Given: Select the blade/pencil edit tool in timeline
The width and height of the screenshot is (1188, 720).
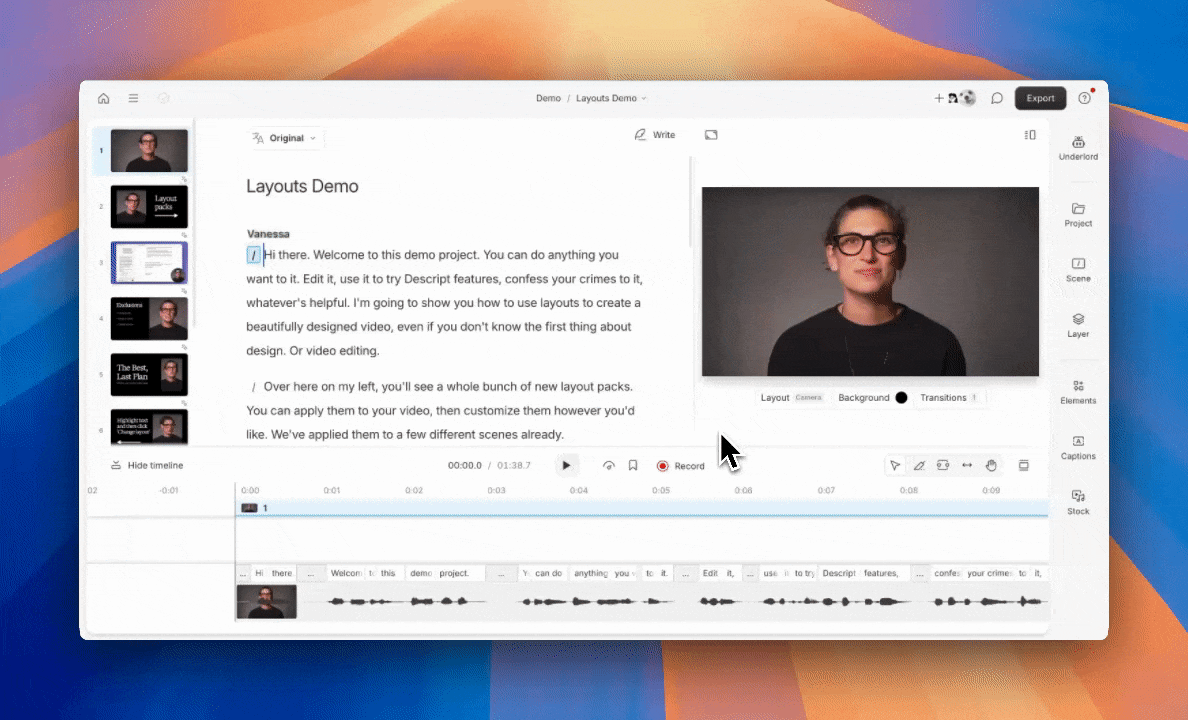Looking at the screenshot, I should click(919, 465).
